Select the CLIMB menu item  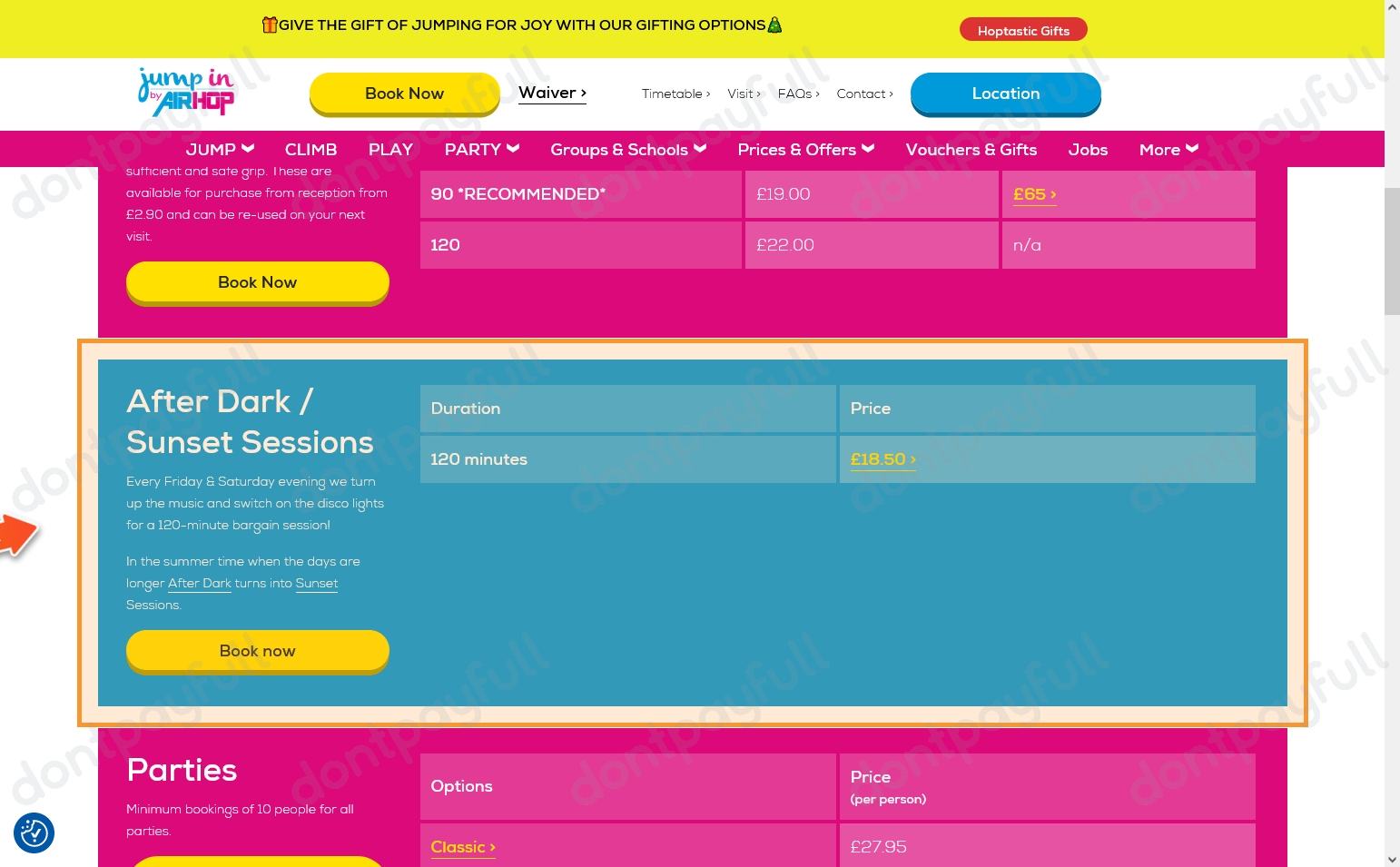point(311,149)
